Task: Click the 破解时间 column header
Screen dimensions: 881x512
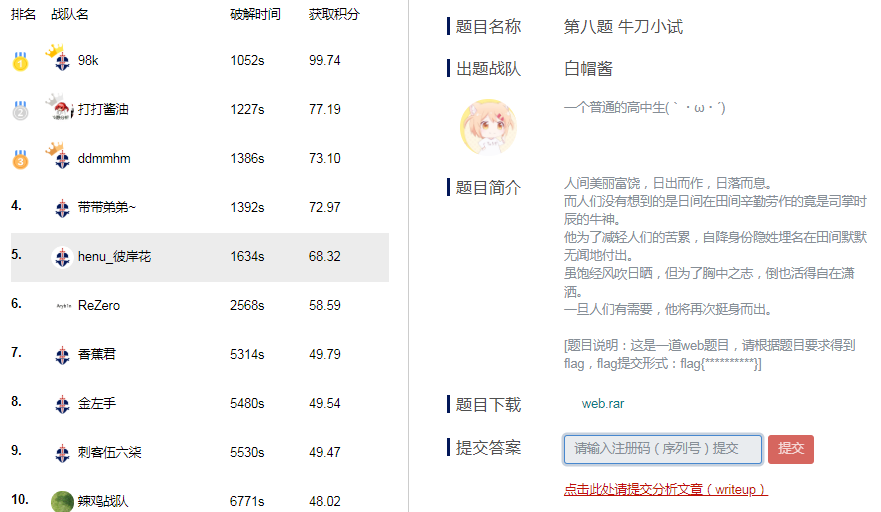Action: point(256,14)
